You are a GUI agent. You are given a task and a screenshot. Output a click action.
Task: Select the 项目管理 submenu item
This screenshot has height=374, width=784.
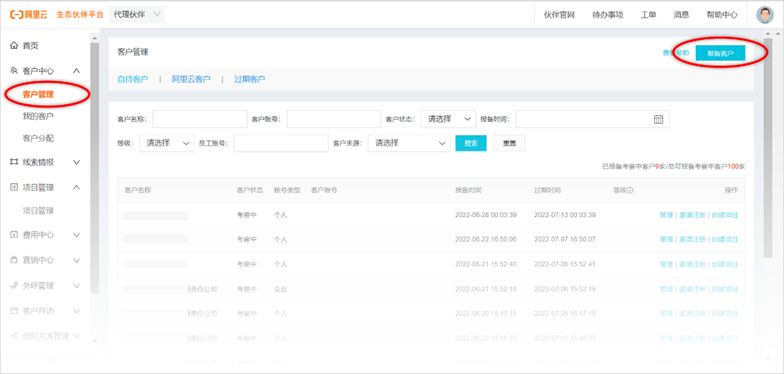pos(38,211)
